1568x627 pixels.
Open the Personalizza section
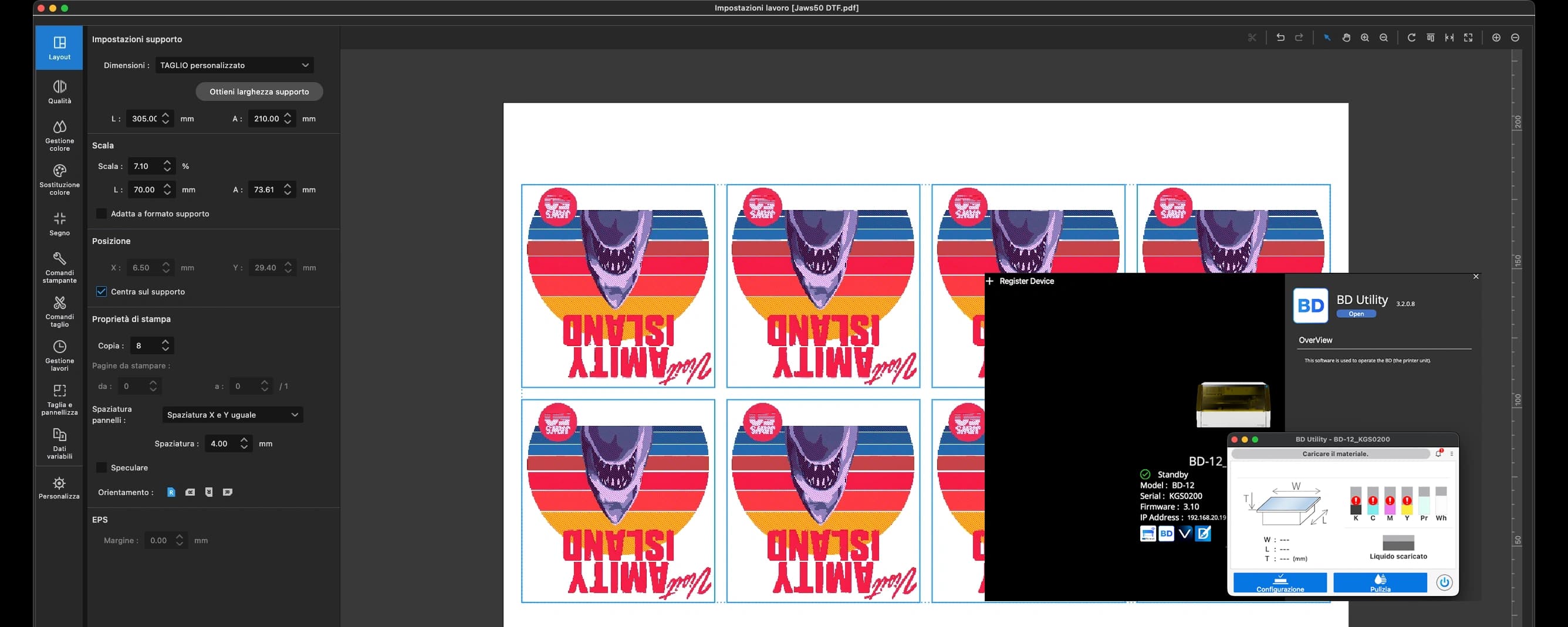pos(60,489)
